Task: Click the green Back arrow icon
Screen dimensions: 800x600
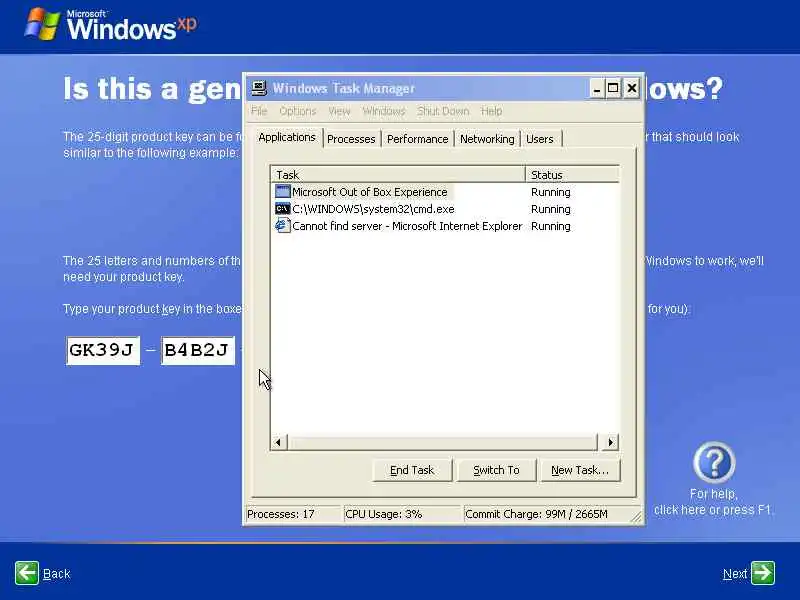Action: click(x=27, y=573)
